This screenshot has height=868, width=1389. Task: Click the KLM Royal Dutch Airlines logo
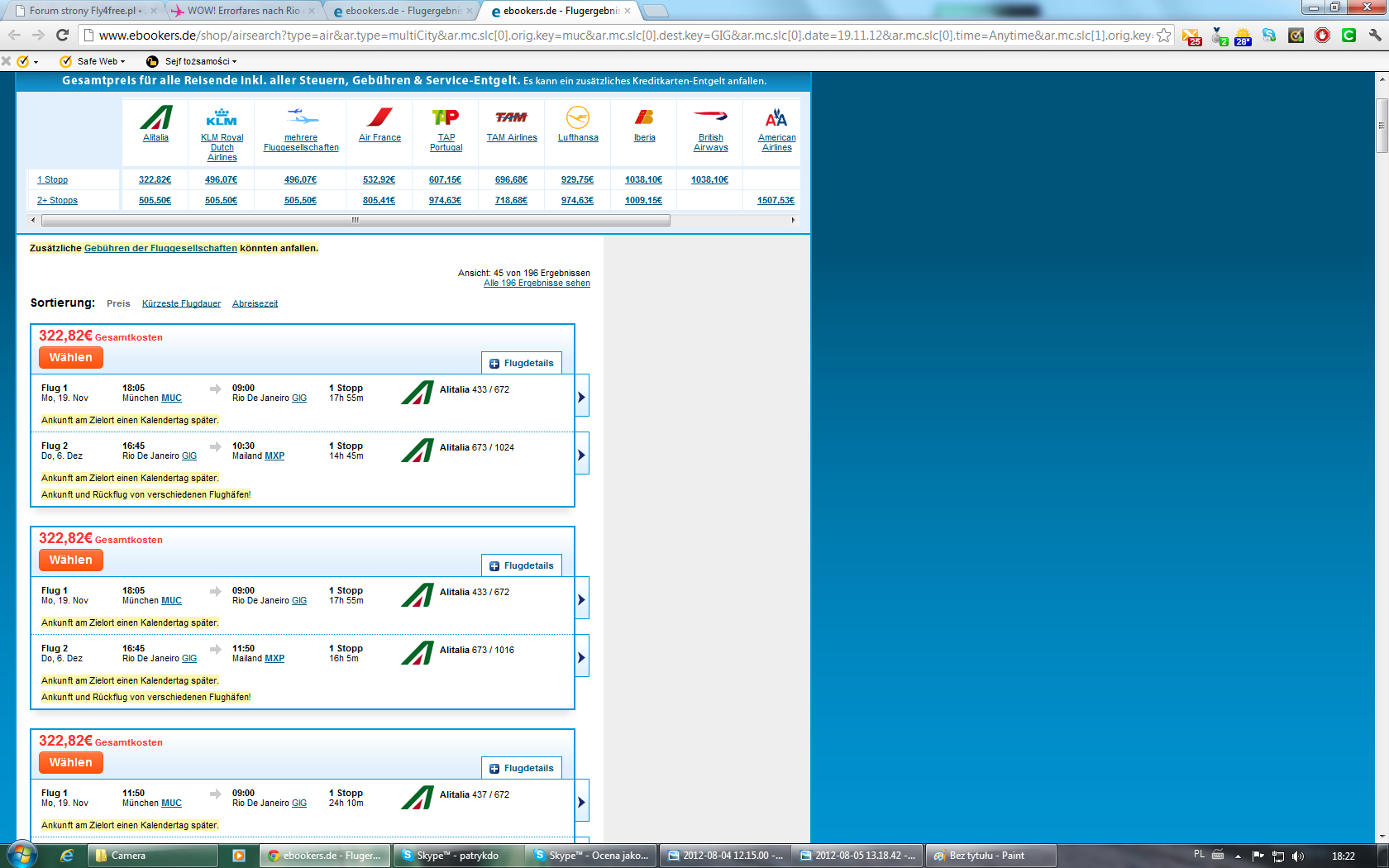pos(222,117)
